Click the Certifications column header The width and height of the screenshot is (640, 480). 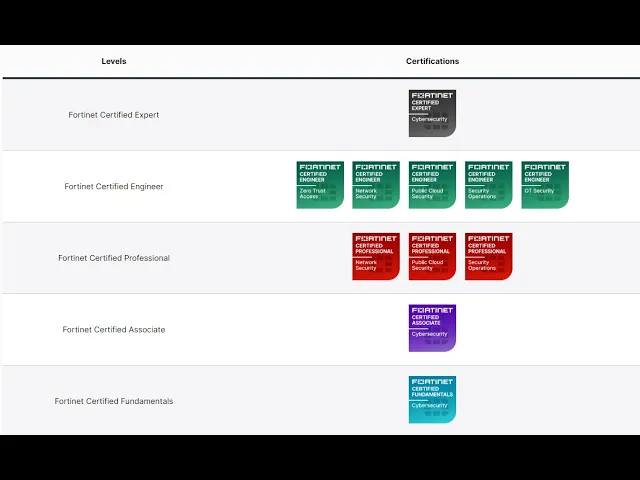click(432, 61)
